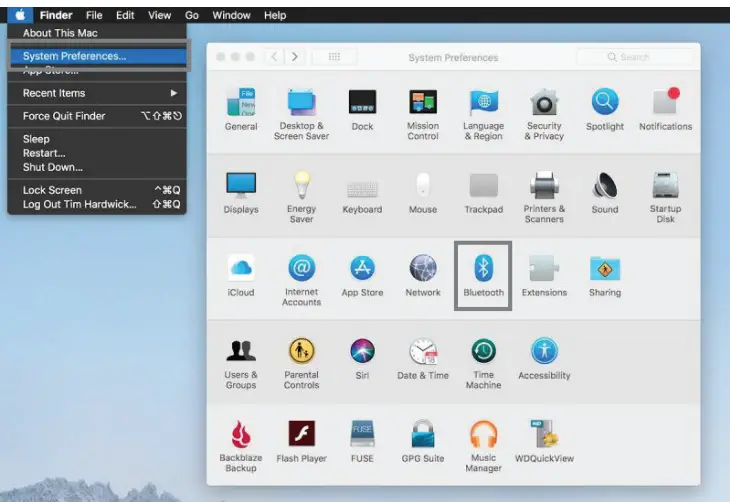Click the Apple logo menu
The width and height of the screenshot is (730, 502).
pos(20,15)
